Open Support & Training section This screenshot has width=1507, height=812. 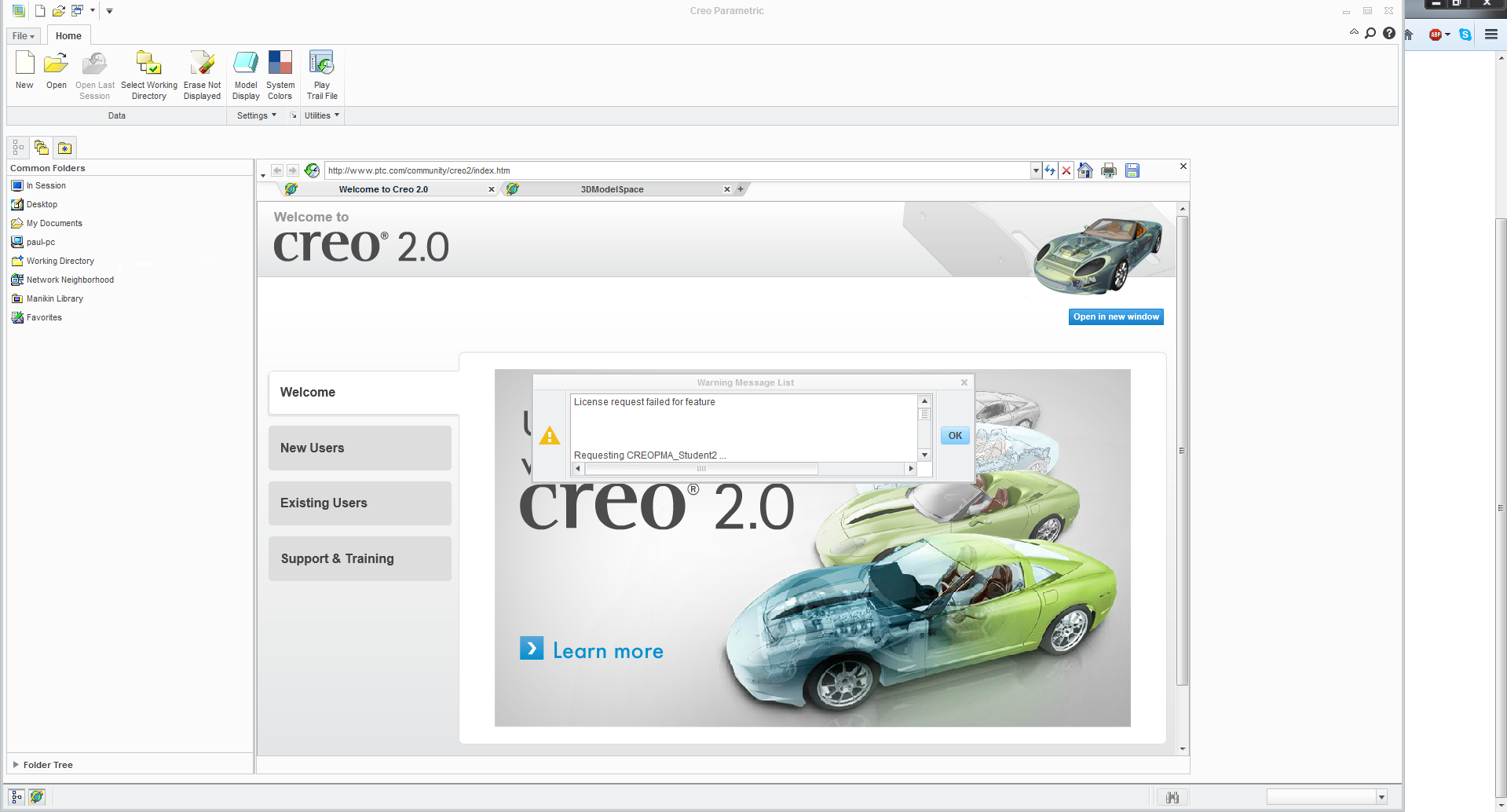tap(360, 558)
